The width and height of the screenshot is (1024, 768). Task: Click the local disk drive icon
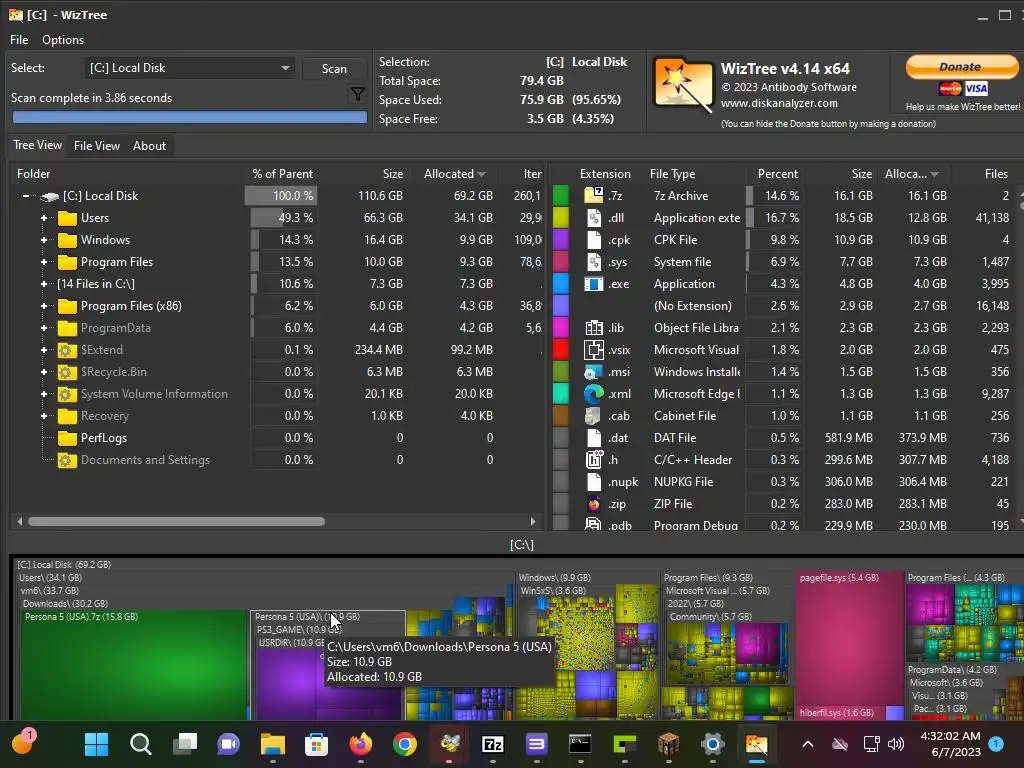pyautogui.click(x=49, y=196)
